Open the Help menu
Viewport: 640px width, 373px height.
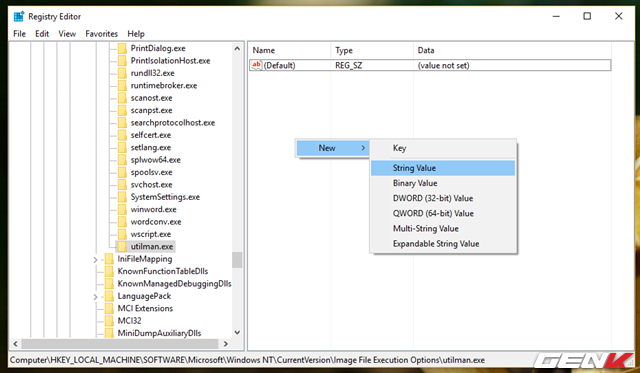click(136, 34)
